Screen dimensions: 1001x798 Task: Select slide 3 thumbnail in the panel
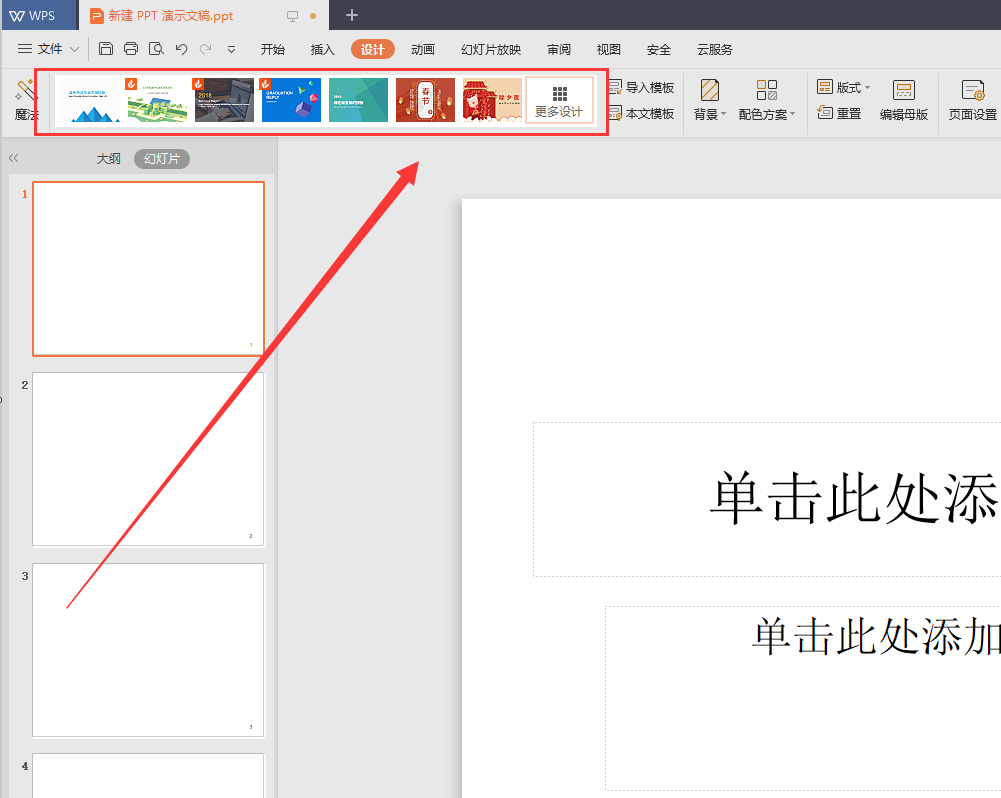(x=148, y=649)
